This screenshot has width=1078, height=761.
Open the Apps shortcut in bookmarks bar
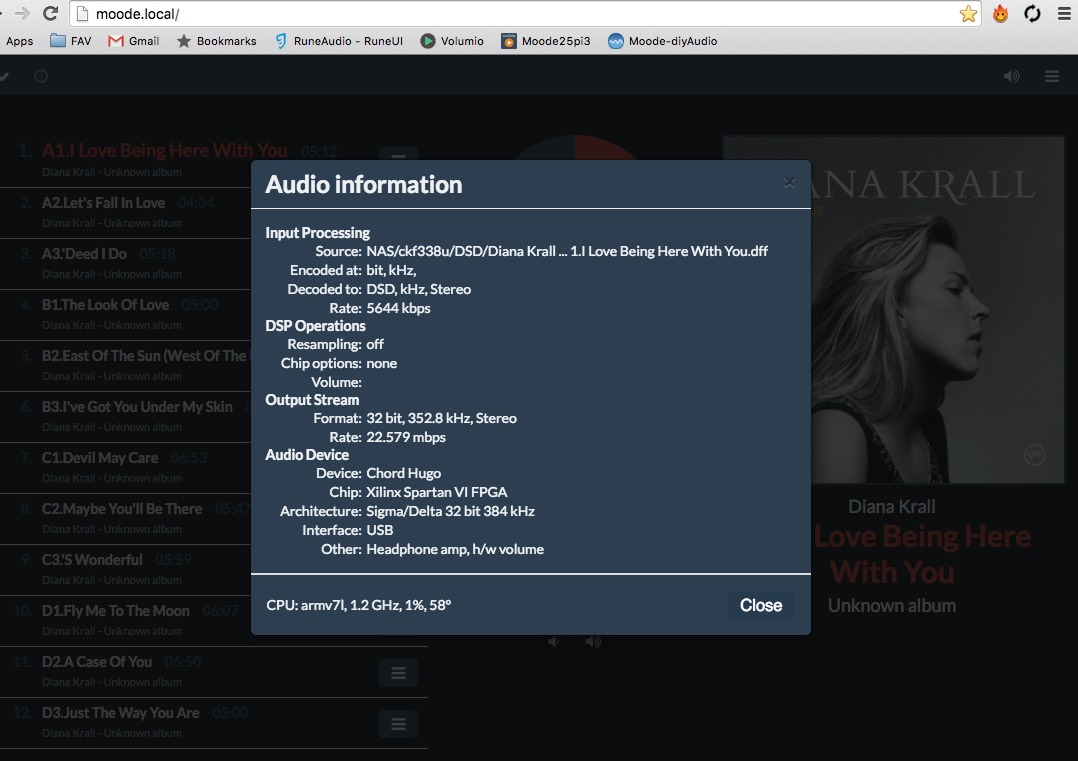pos(19,41)
